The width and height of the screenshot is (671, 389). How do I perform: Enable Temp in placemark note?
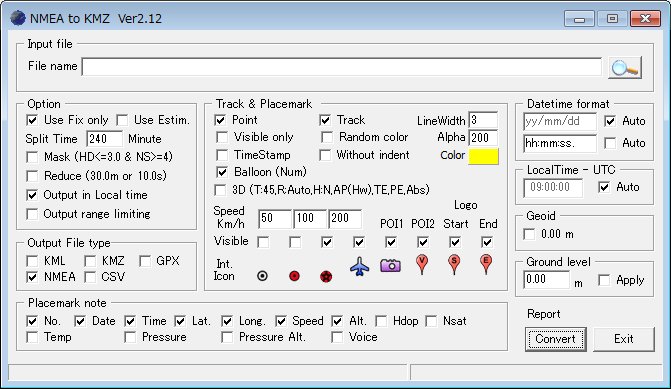tap(32, 337)
